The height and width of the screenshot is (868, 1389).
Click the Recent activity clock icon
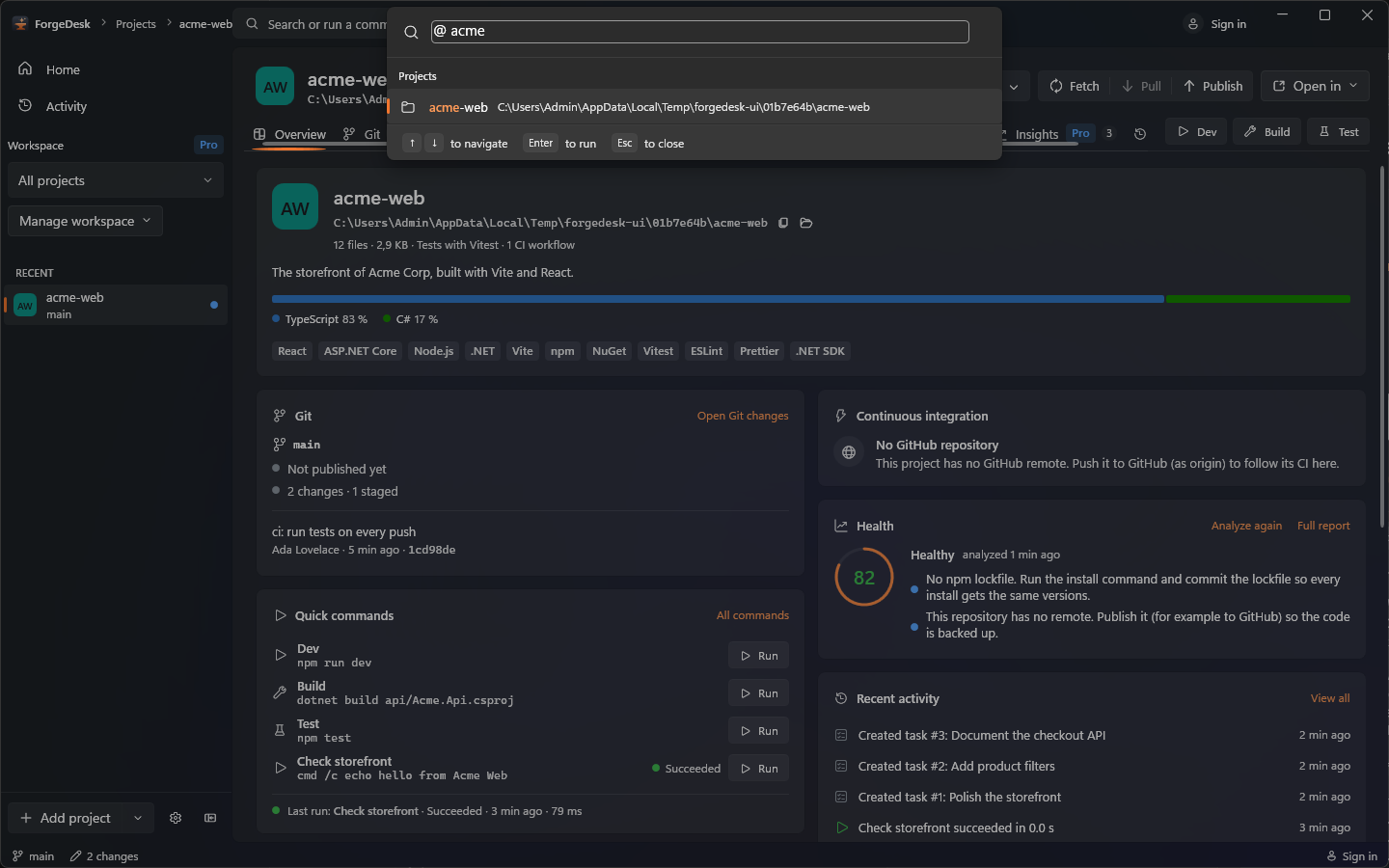pyautogui.click(x=841, y=698)
